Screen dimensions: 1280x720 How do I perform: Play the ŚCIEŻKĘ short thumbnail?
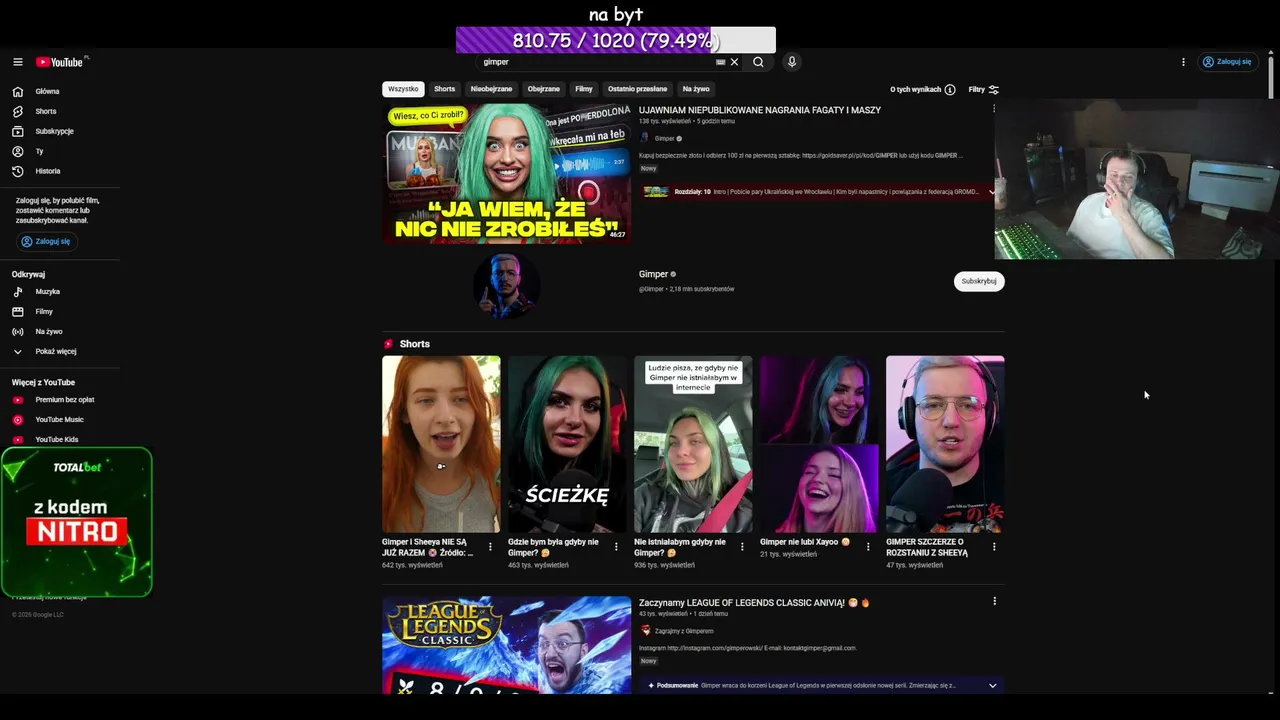[567, 444]
